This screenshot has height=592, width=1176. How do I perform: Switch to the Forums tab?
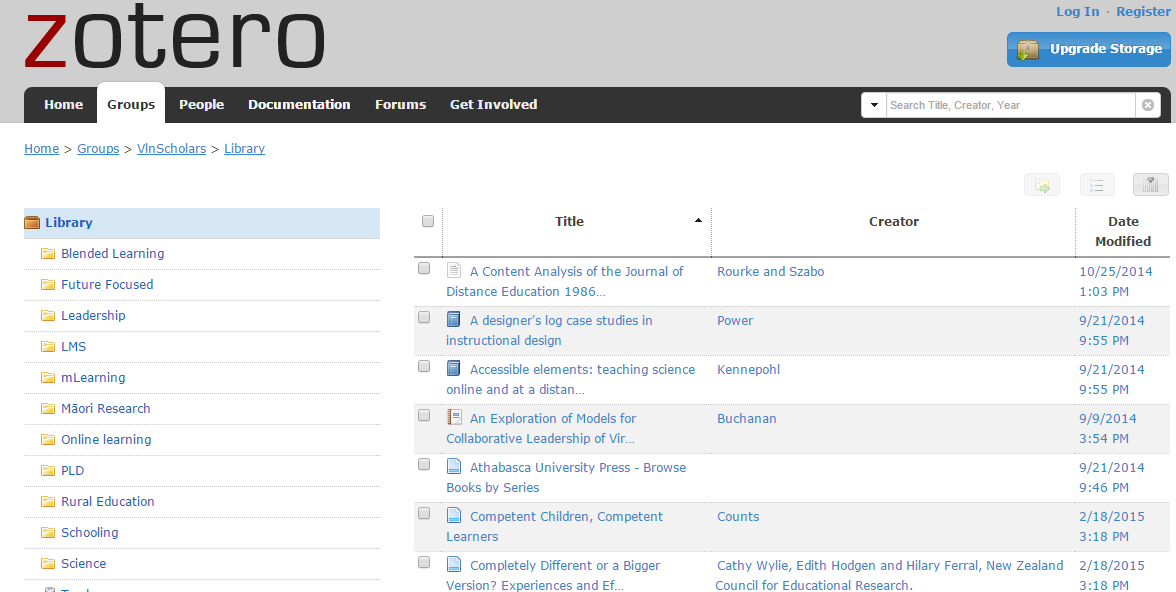(x=400, y=104)
